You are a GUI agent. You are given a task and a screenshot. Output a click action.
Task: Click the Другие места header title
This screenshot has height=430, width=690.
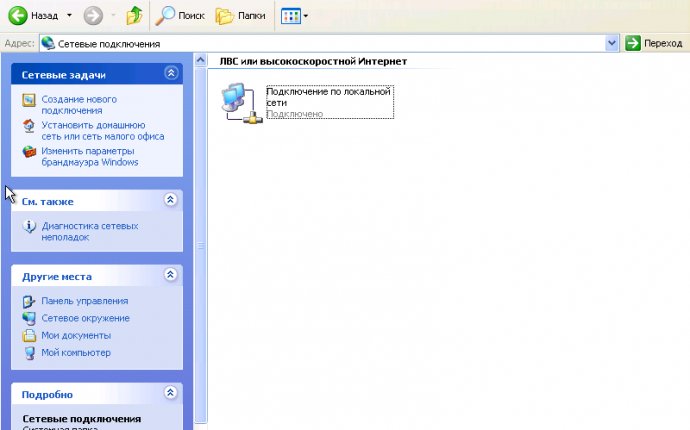point(57,276)
